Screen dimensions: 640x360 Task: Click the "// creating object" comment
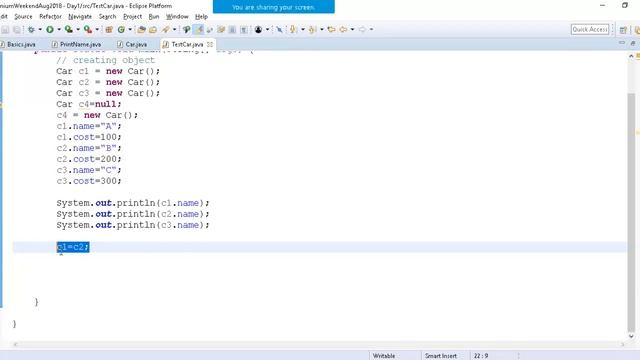point(105,60)
